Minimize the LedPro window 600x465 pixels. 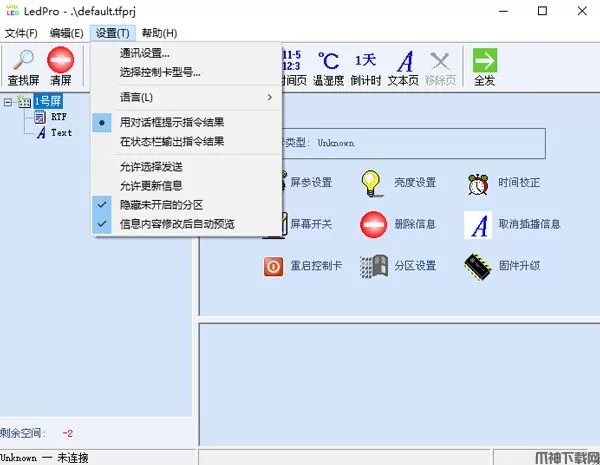(504, 11)
